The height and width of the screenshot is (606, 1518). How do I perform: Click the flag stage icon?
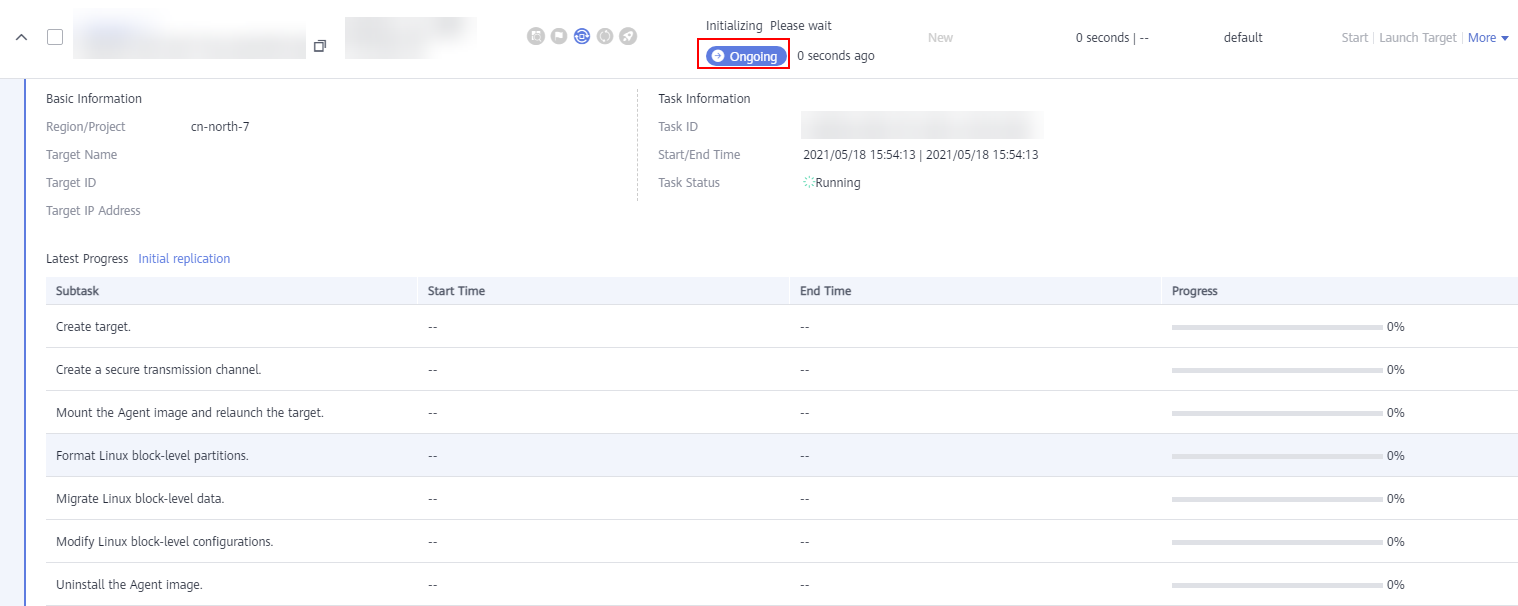559,37
